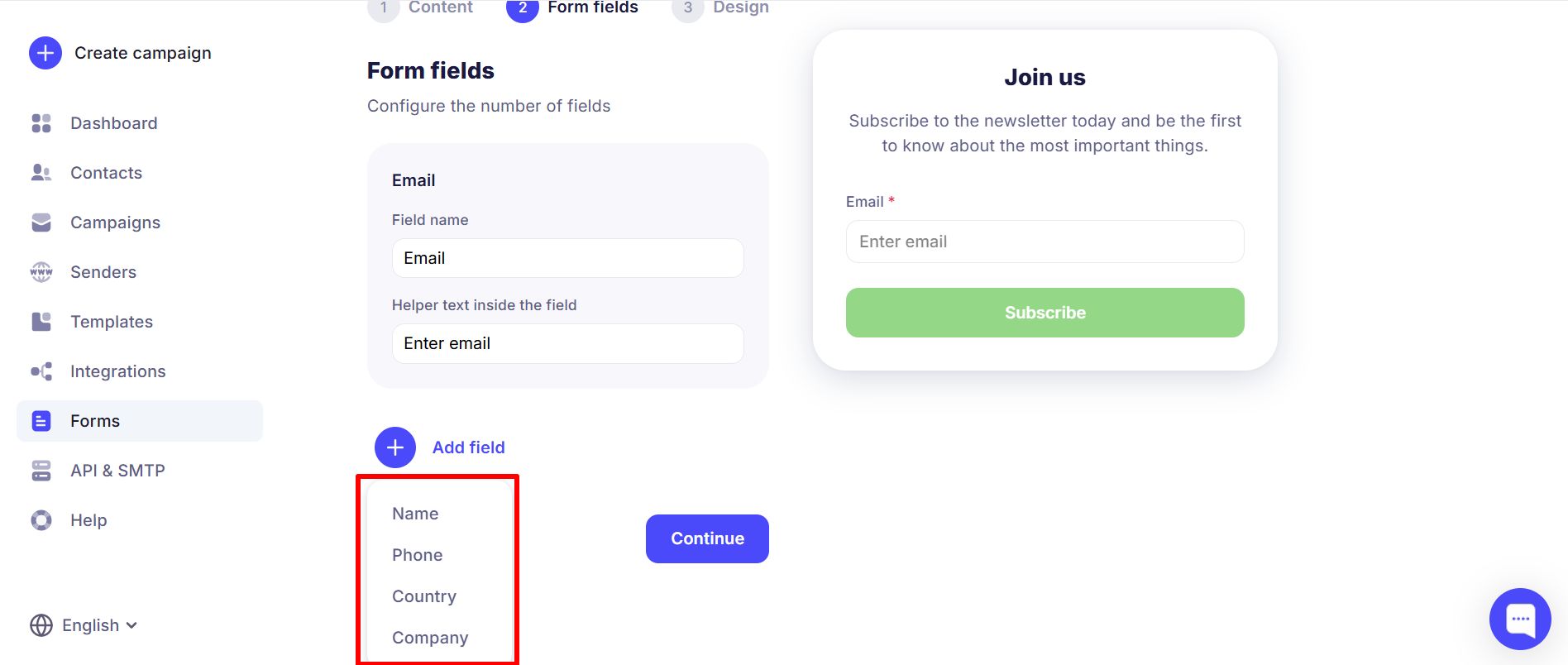Click the Campaigns envelope icon
Viewport: 1568px width, 665px height.
(x=41, y=222)
